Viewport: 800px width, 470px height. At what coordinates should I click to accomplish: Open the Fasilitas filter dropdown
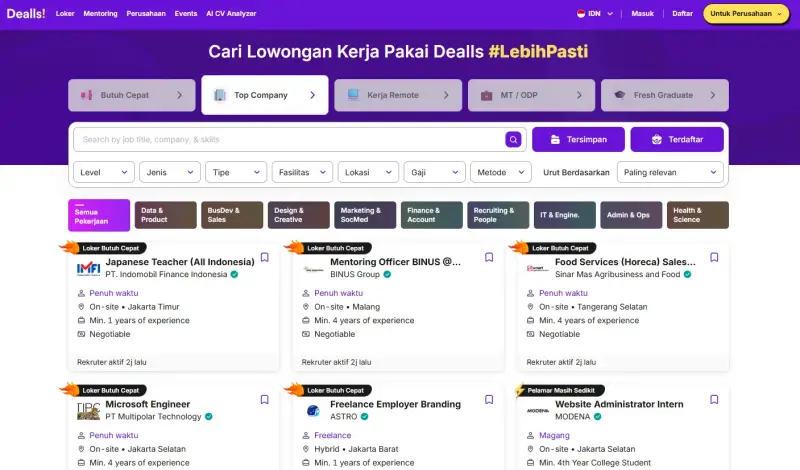(302, 172)
